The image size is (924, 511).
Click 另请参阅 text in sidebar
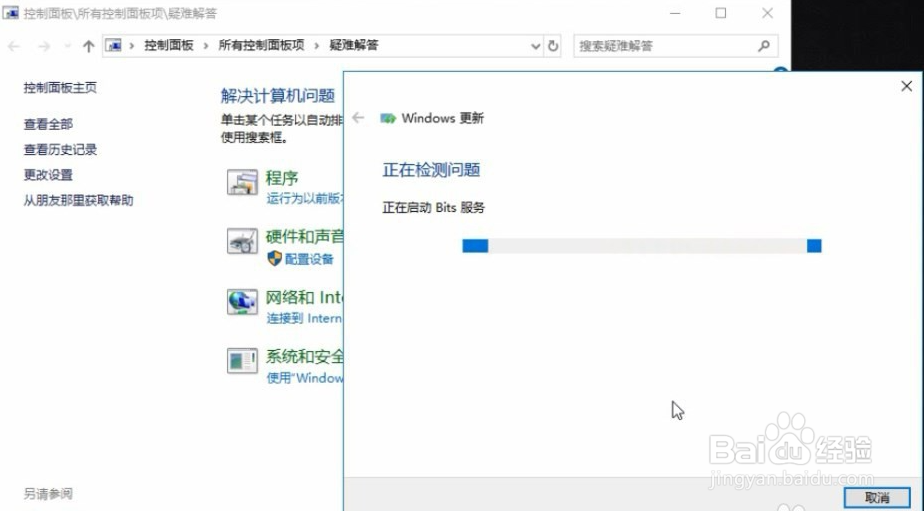(48, 493)
